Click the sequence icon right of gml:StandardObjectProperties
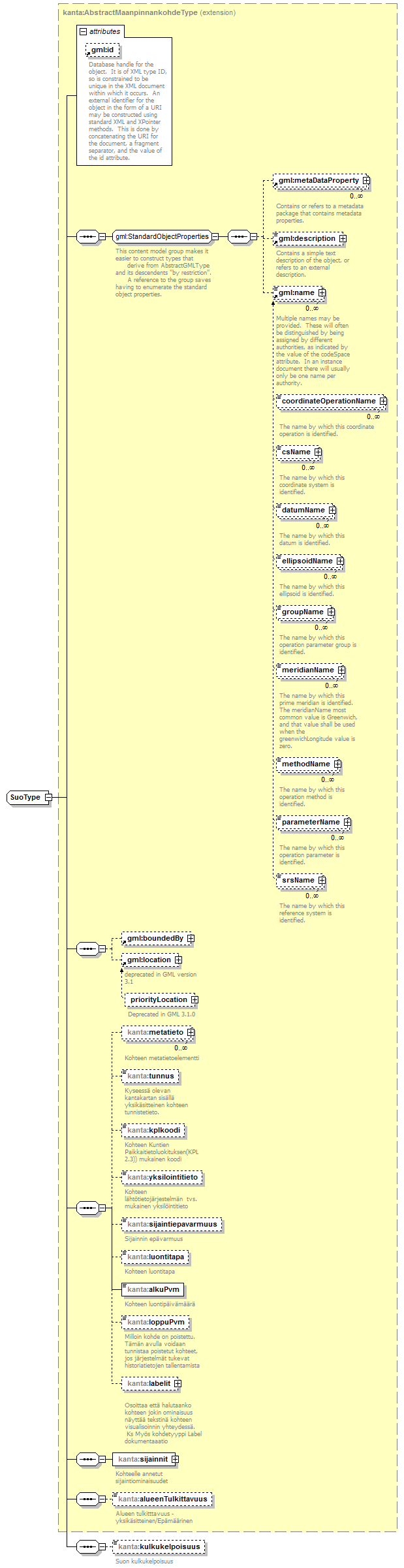The width and height of the screenshot is (404, 1568). [x=239, y=236]
